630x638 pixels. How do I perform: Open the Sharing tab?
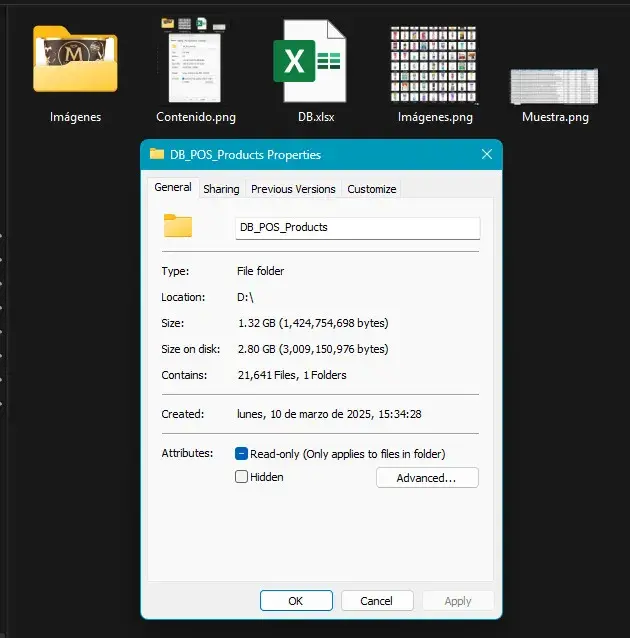tap(221, 189)
